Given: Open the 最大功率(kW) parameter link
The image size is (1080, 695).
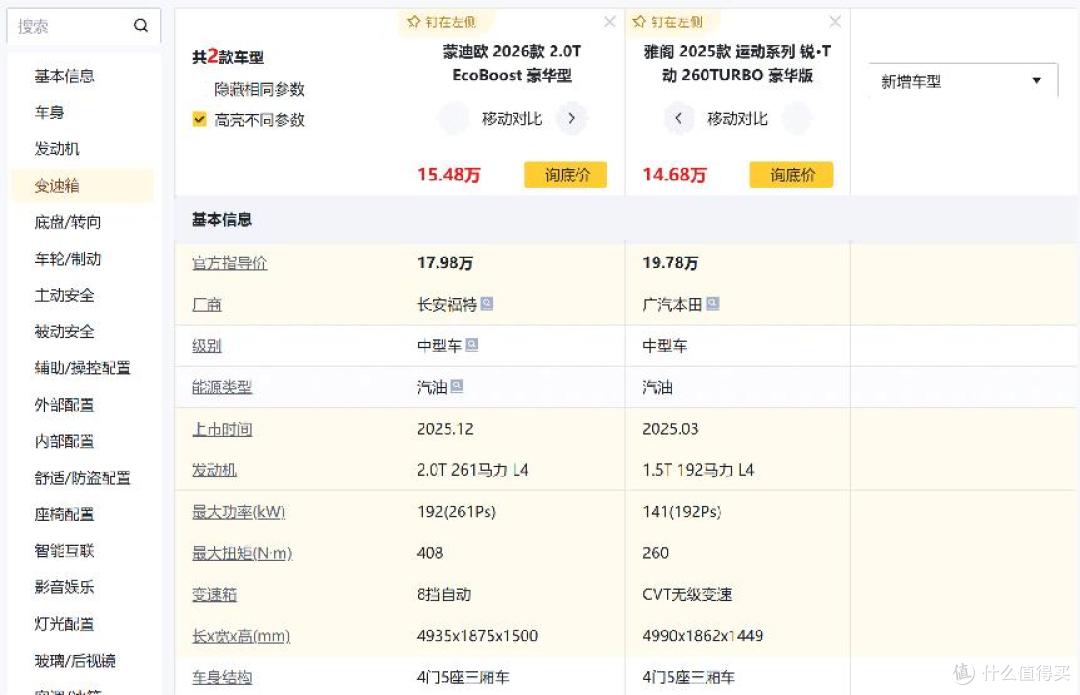Looking at the screenshot, I should [x=238, y=512].
